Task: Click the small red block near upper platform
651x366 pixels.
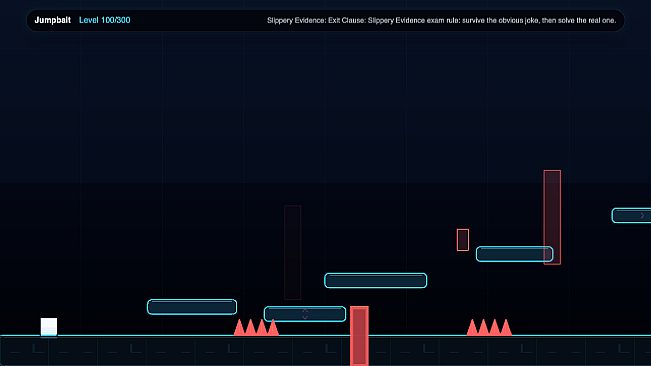Action: point(463,240)
